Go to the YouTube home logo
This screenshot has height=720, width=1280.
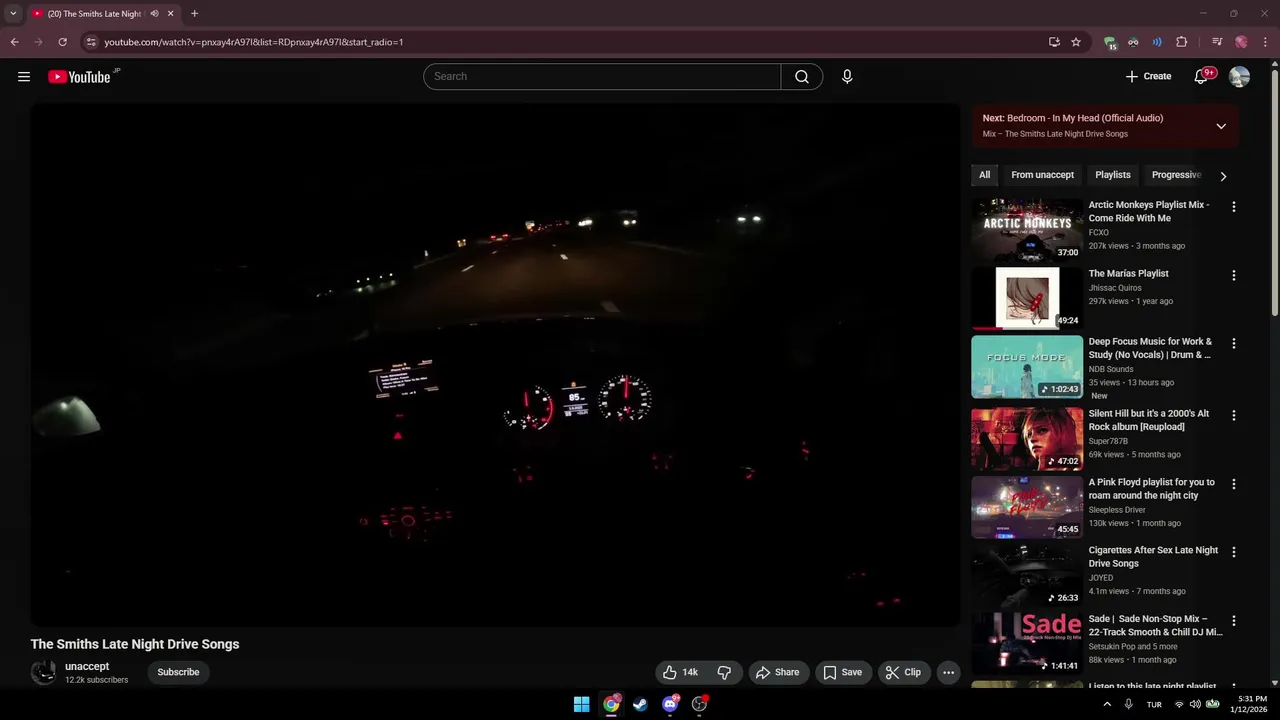point(79,77)
